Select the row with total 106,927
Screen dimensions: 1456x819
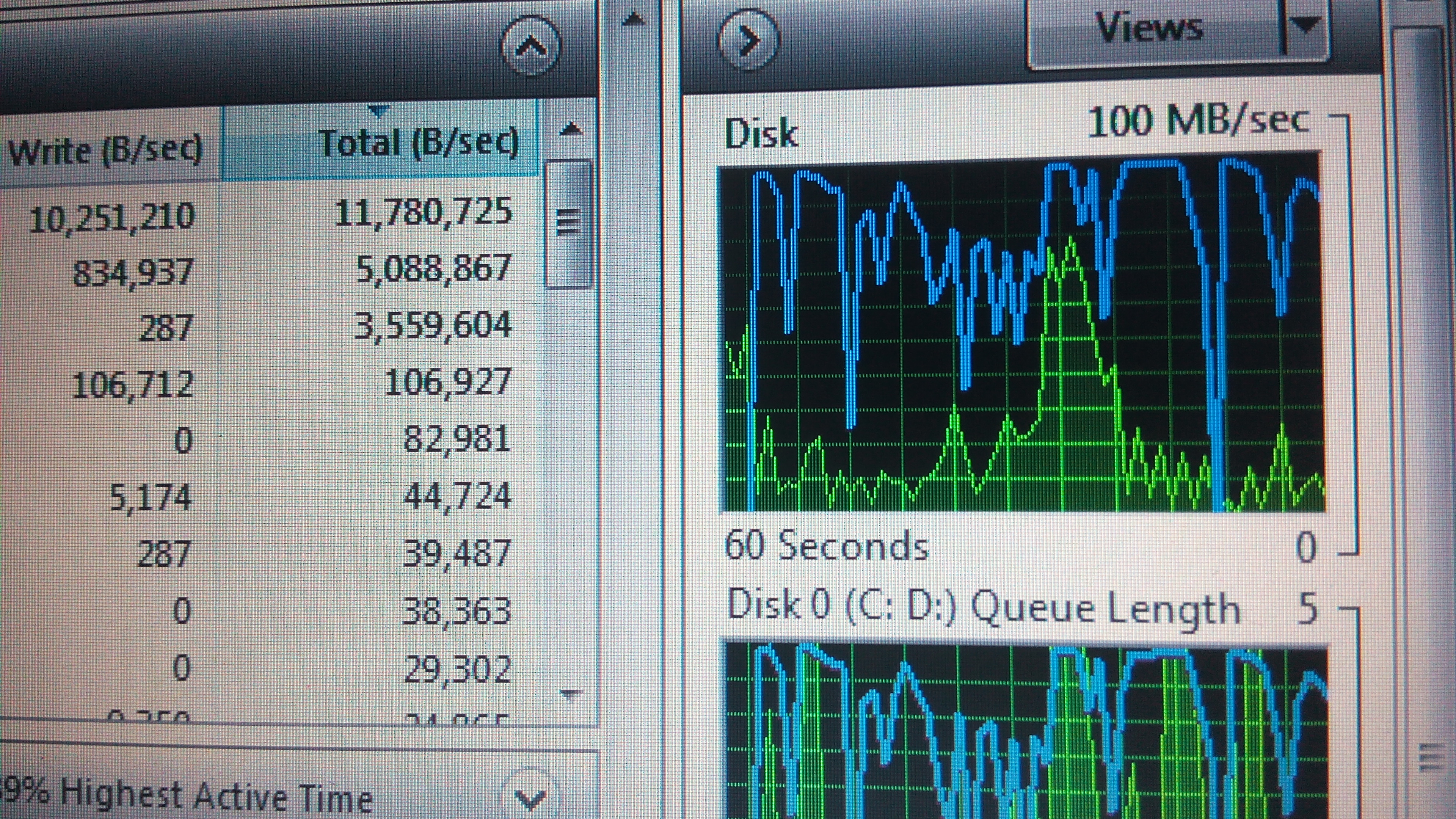pyautogui.click(x=270, y=383)
